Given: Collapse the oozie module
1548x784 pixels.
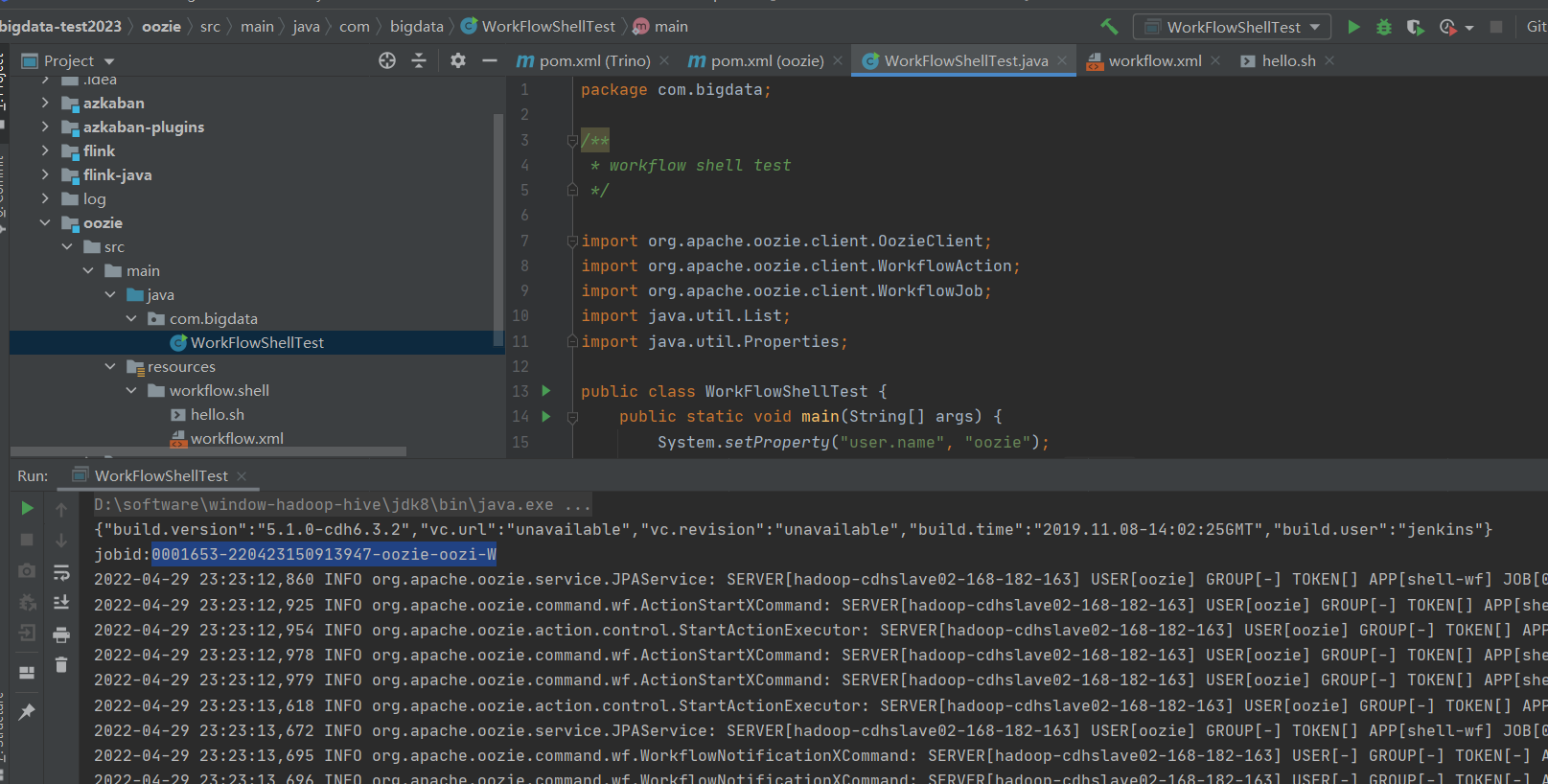Looking at the screenshot, I should point(45,222).
